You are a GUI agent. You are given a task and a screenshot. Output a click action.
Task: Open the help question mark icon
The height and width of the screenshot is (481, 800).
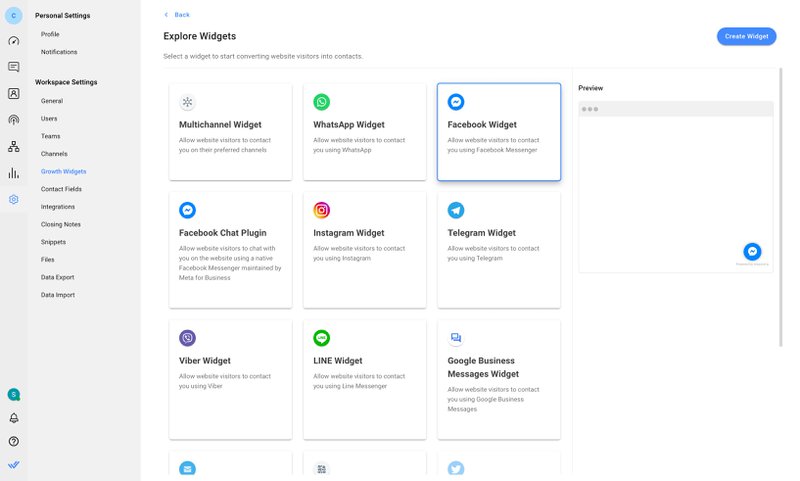(14, 441)
